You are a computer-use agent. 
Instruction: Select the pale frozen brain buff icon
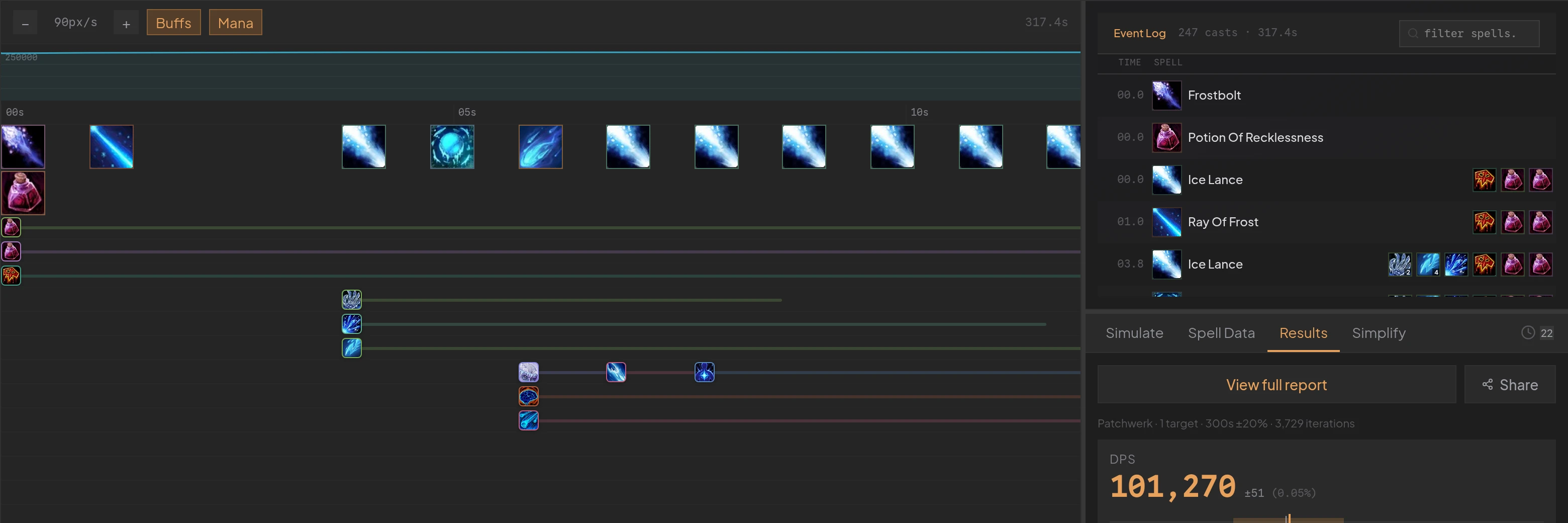pos(528,372)
